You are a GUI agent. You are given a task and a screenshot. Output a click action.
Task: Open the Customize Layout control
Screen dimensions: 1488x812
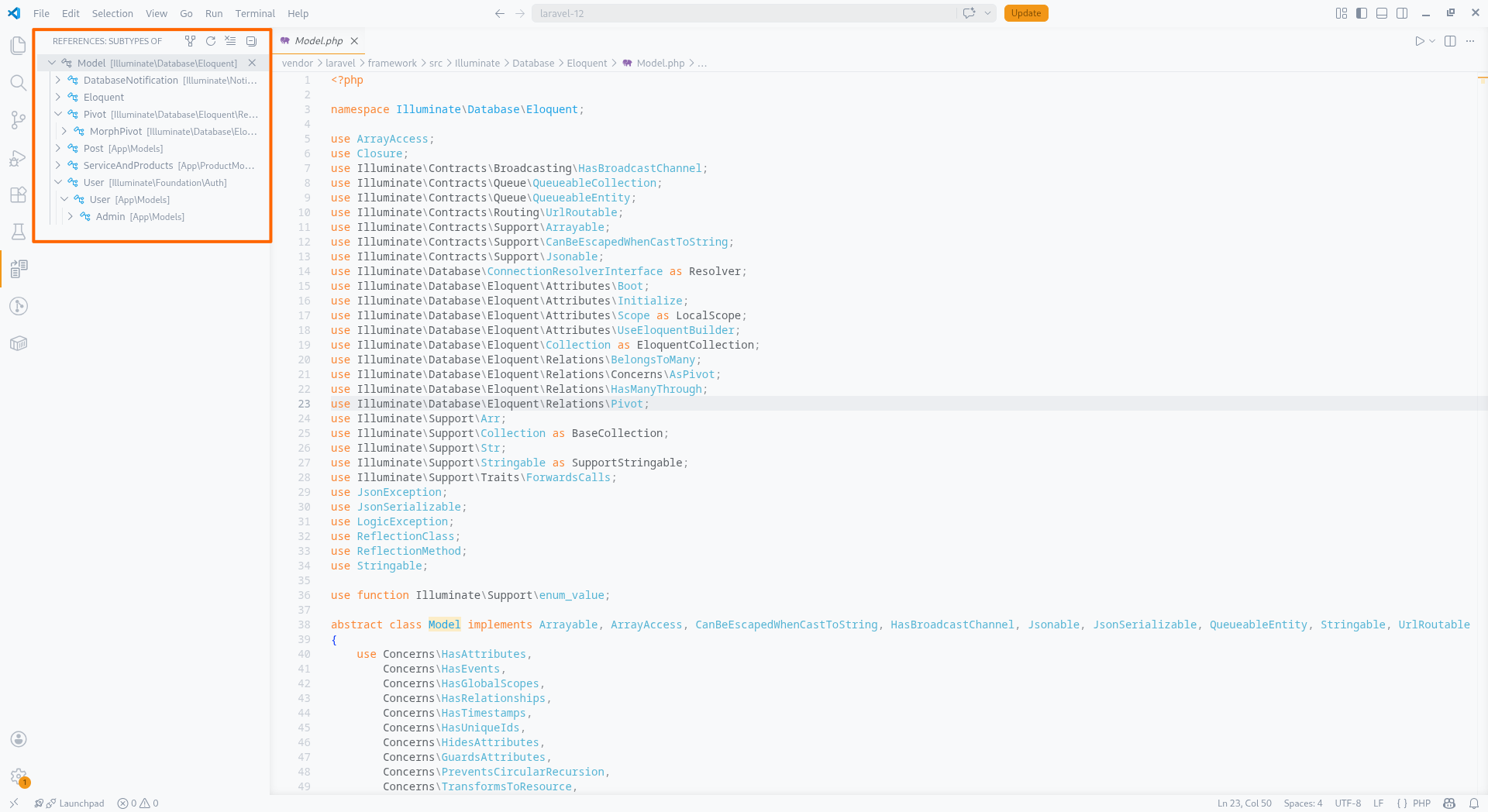click(x=1342, y=13)
